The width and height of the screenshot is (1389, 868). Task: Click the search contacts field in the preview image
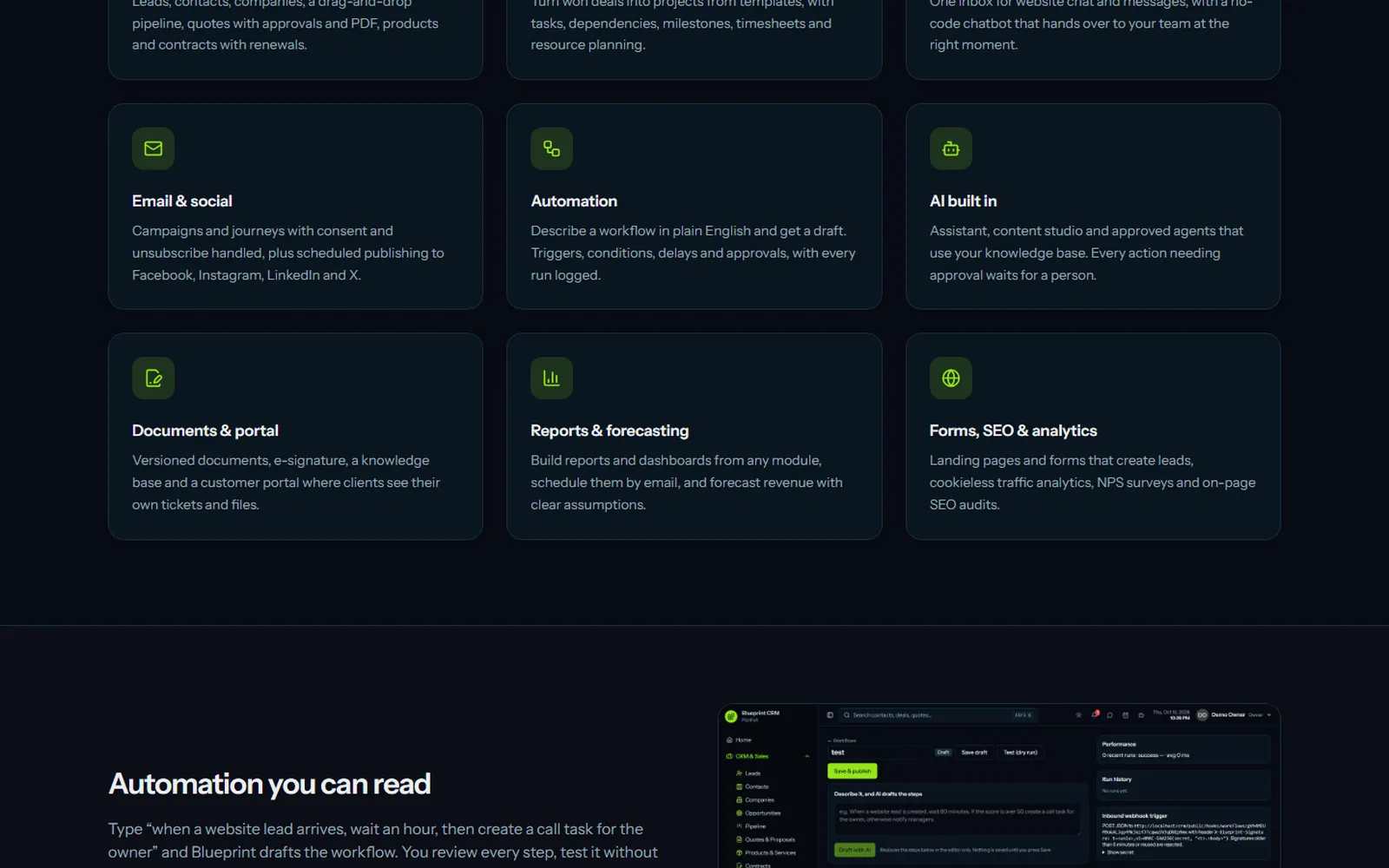[938, 715]
